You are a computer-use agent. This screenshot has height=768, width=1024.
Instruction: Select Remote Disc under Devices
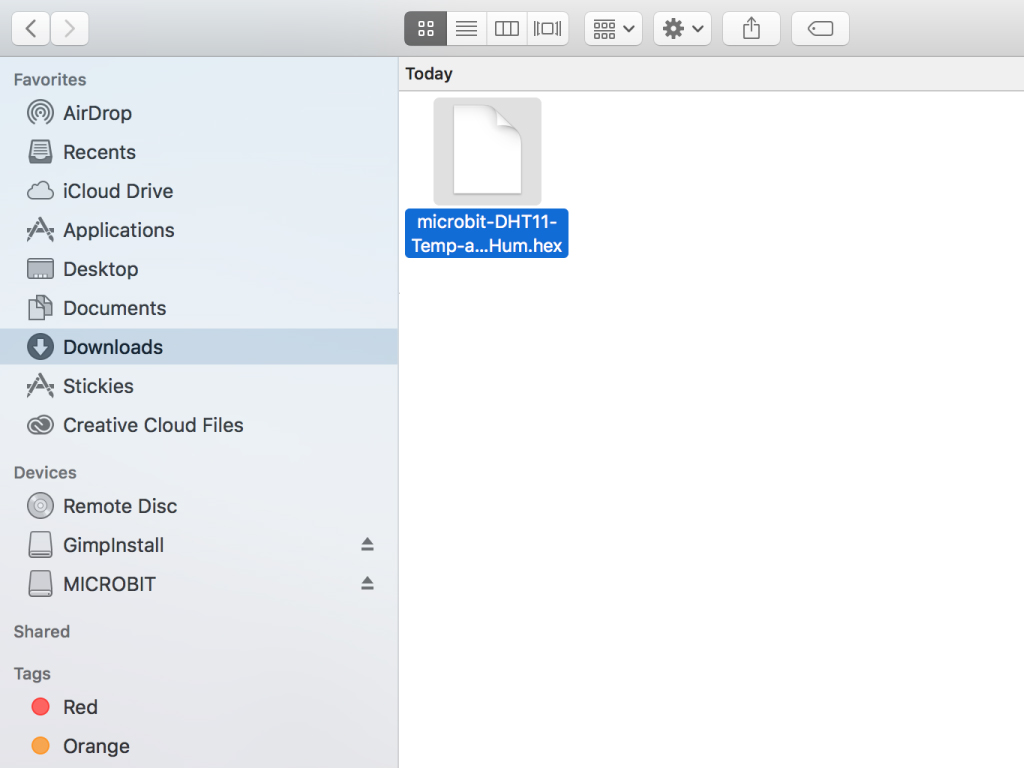[x=199, y=506]
